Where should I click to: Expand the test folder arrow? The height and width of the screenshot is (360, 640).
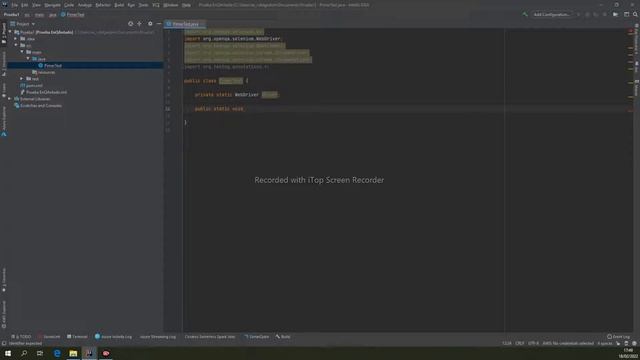pos(22,78)
